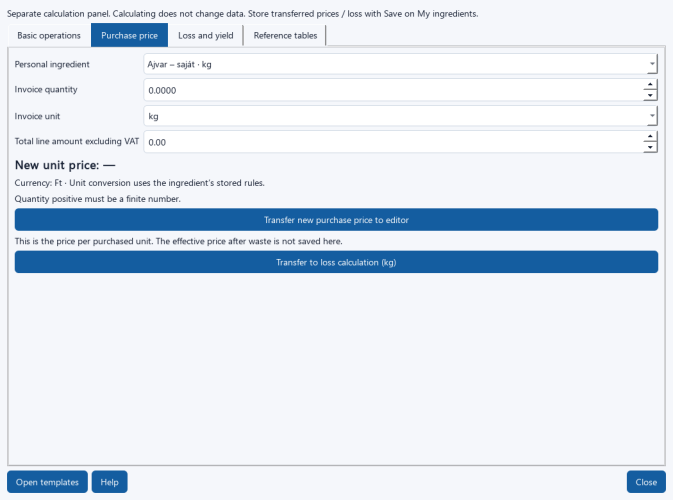The height and width of the screenshot is (500, 673).
Task: Switch to the Basic operations tab
Action: (49, 36)
